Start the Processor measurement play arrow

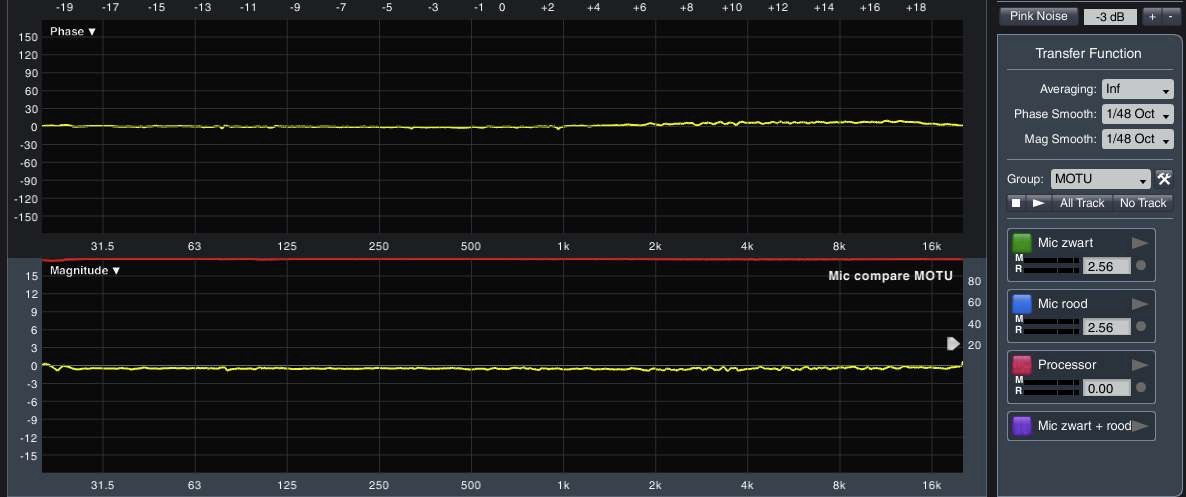click(x=1140, y=365)
